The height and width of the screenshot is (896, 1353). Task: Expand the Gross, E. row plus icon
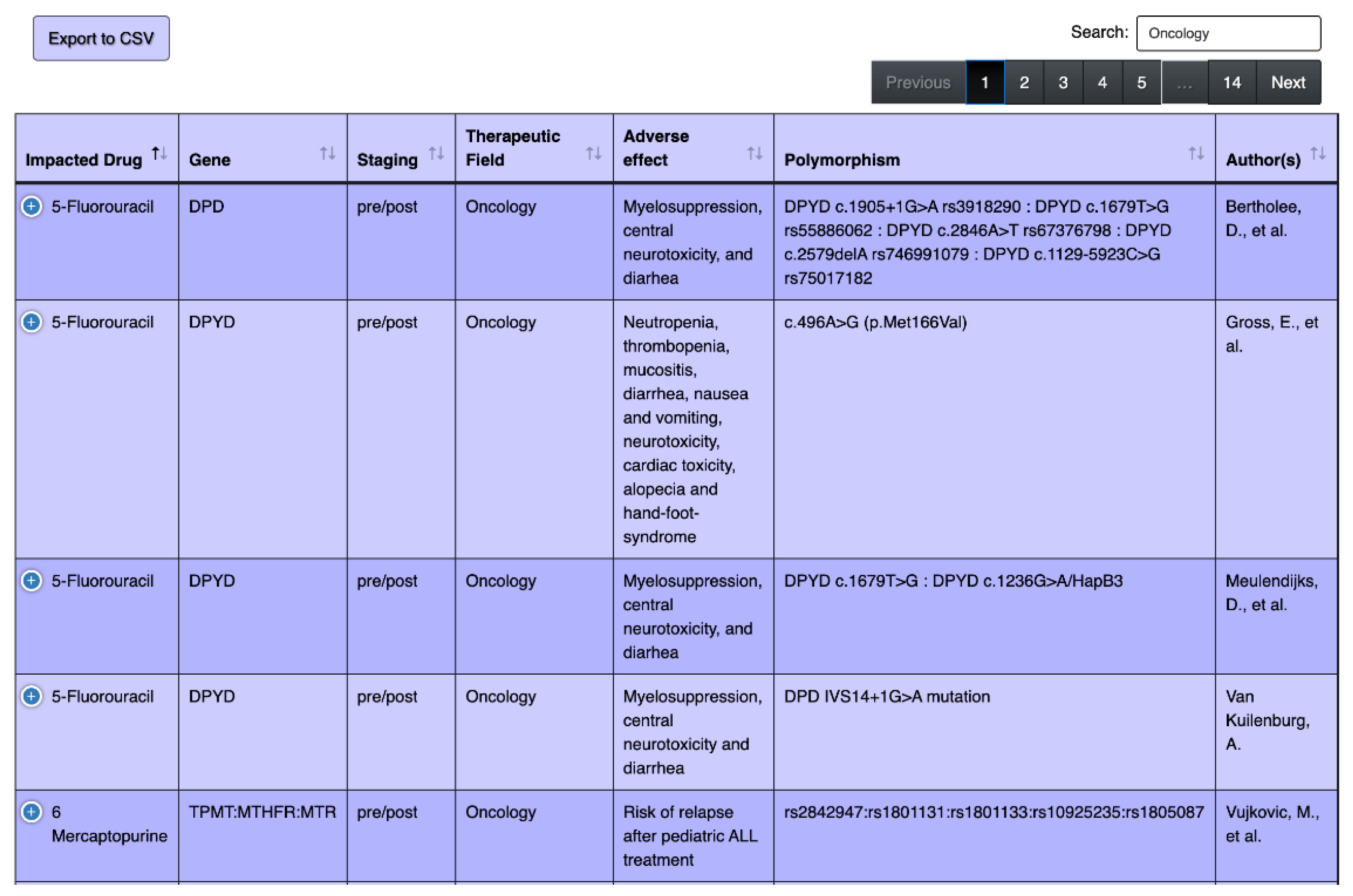pyautogui.click(x=31, y=322)
